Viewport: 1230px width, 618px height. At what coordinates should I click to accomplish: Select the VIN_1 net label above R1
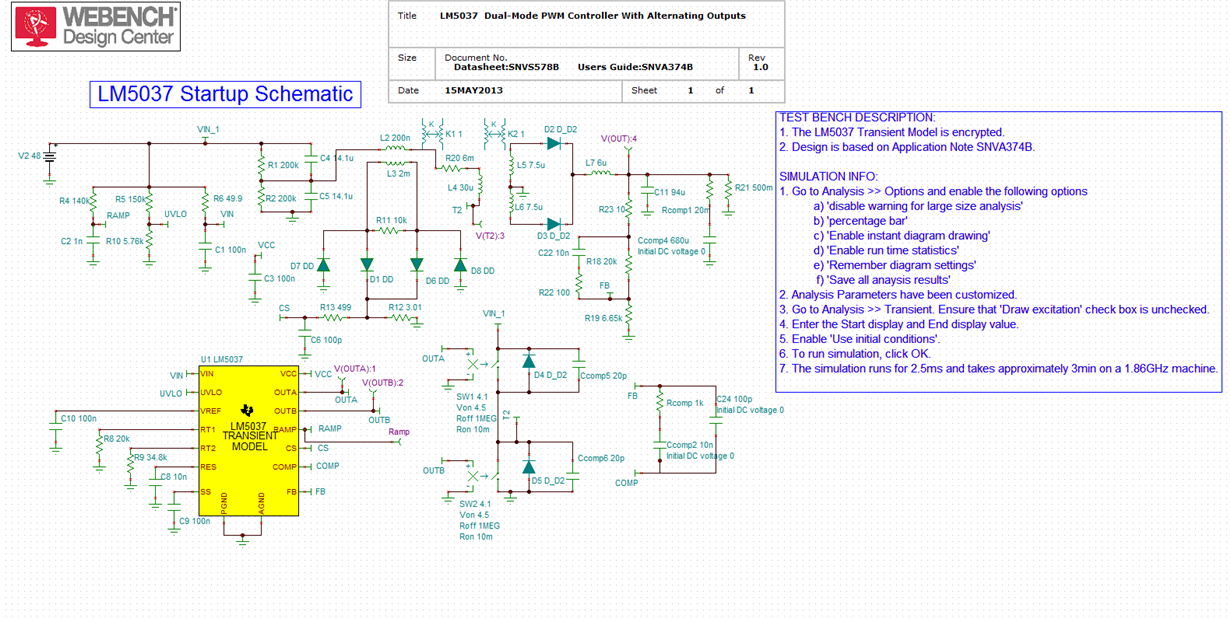pyautogui.click(x=207, y=130)
